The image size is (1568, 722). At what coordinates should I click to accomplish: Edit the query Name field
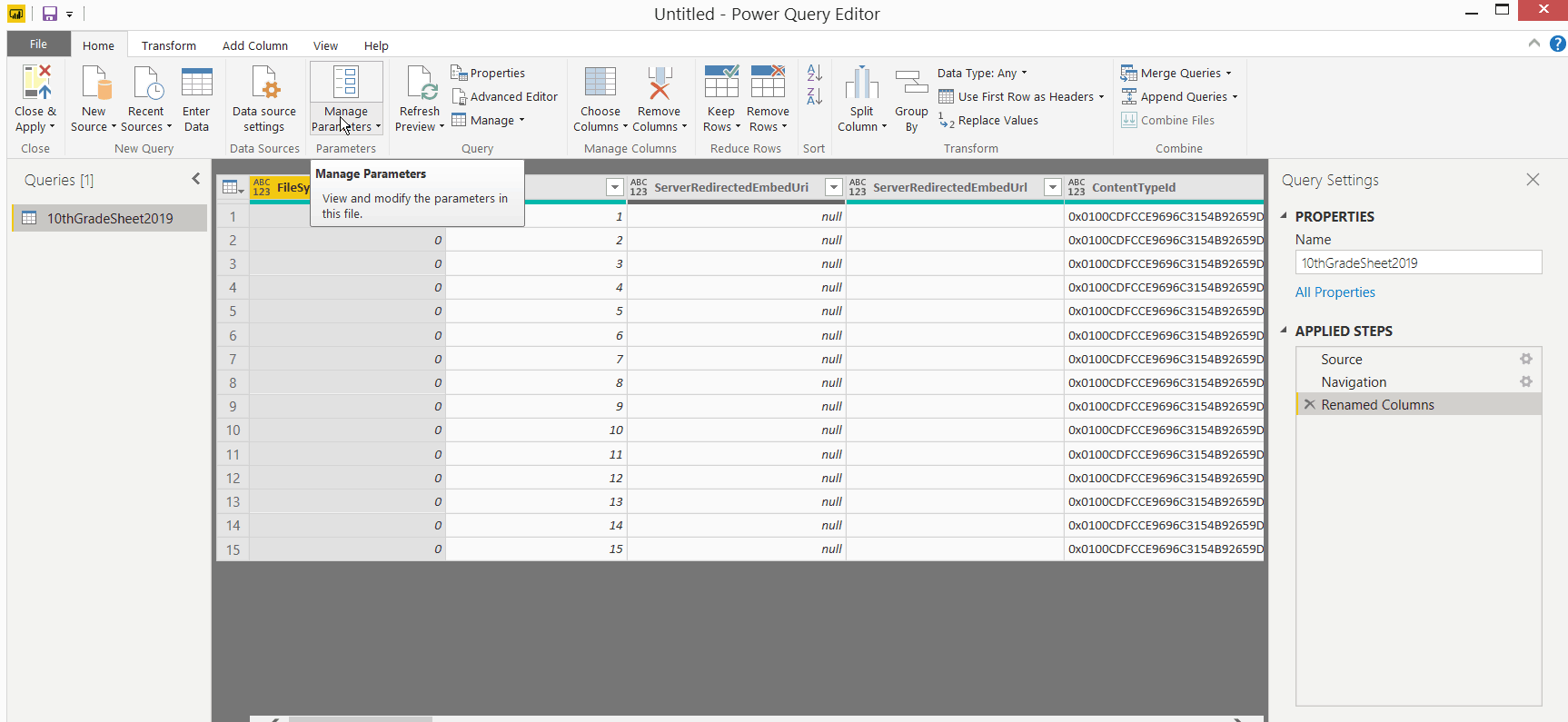(x=1418, y=262)
